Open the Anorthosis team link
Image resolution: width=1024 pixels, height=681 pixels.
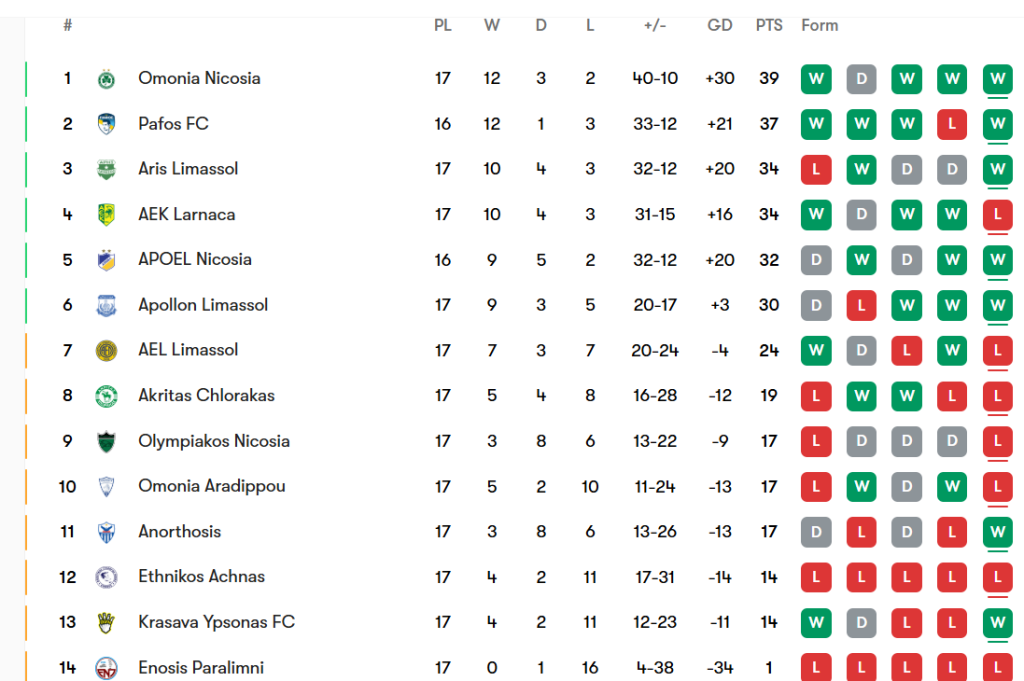coord(180,531)
